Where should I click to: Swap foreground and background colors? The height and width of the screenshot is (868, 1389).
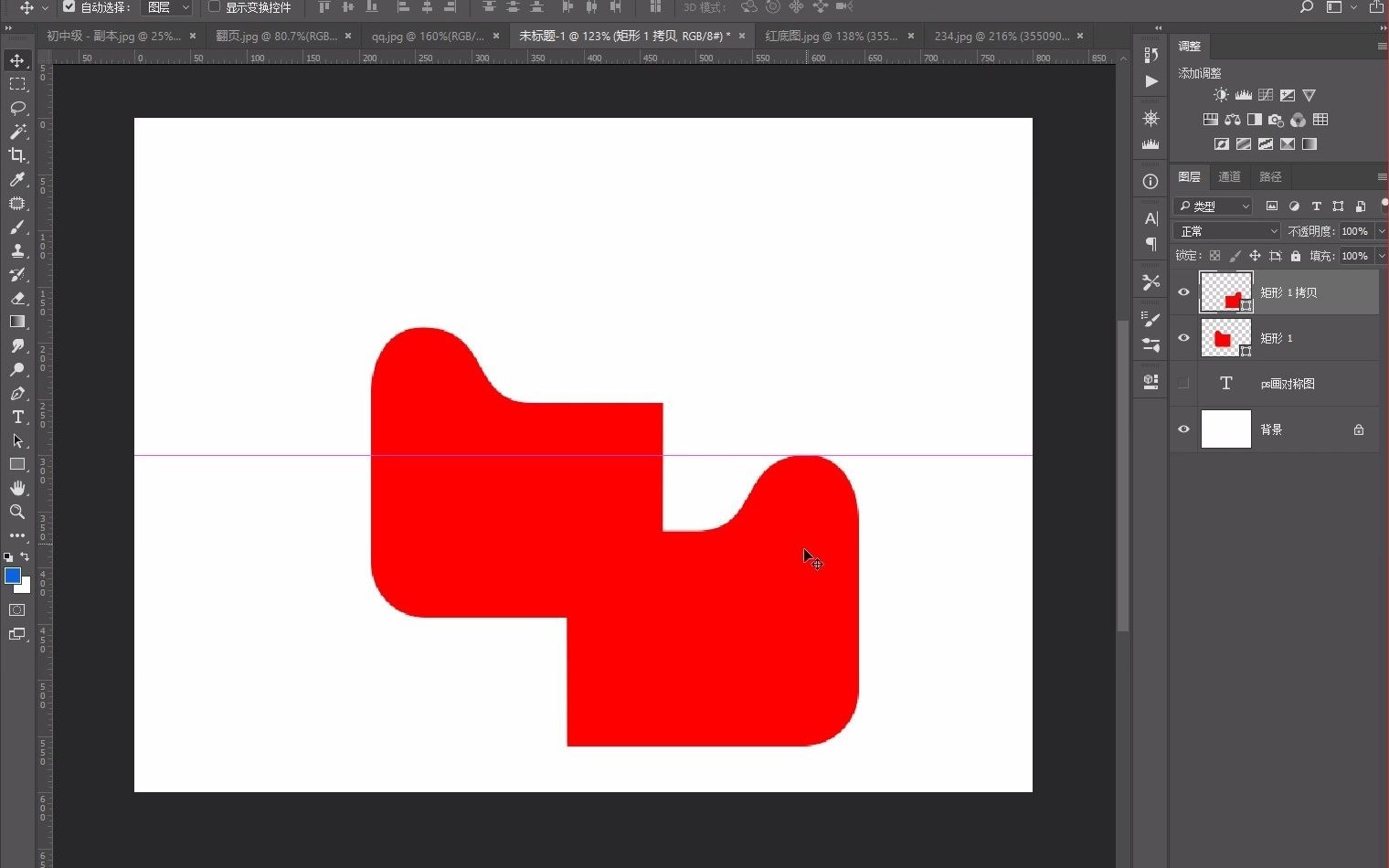(25, 556)
